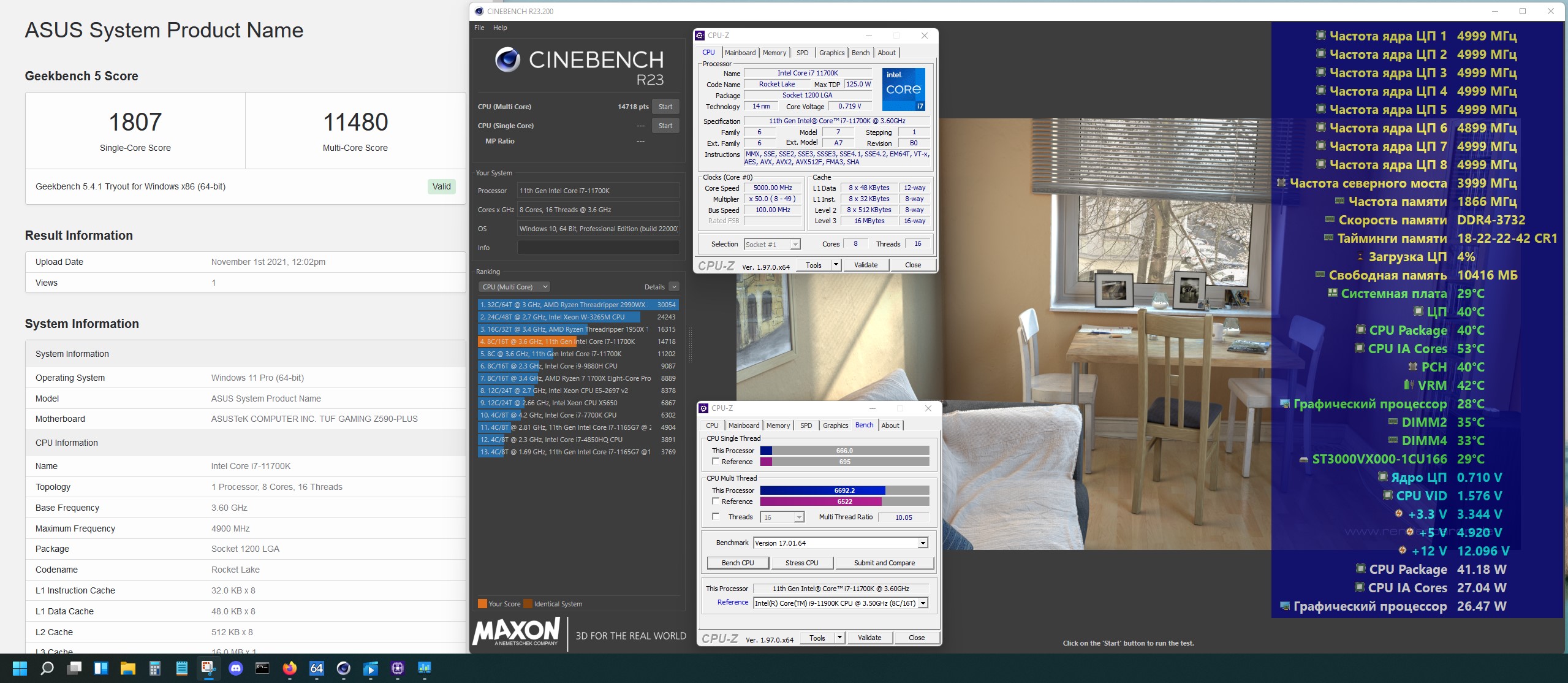Open the Reference processor i9-11900K dropdown
Screen dimensions: 1568x683
click(x=923, y=603)
